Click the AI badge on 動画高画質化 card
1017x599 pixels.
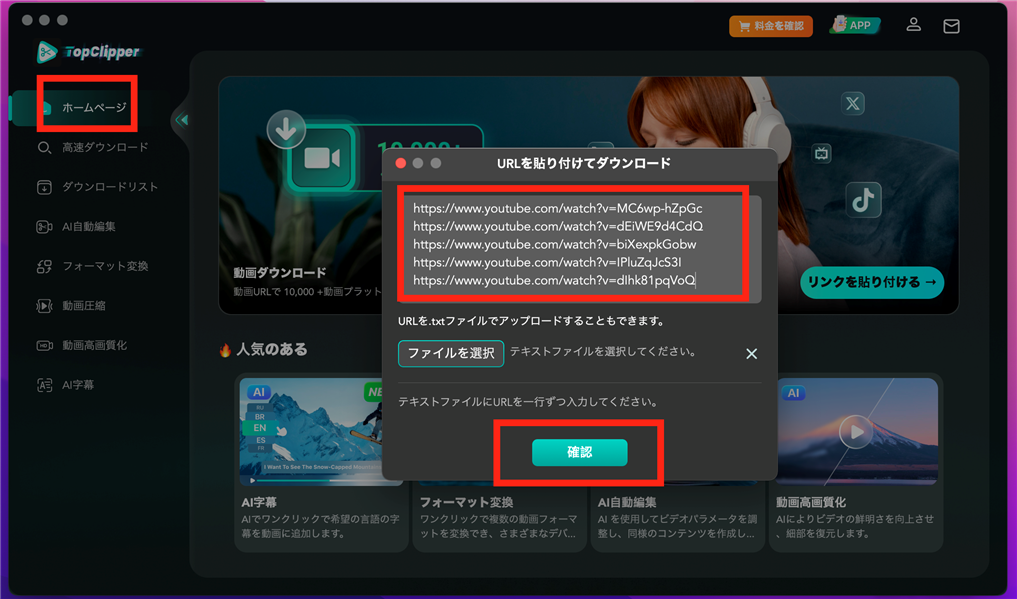click(x=793, y=393)
